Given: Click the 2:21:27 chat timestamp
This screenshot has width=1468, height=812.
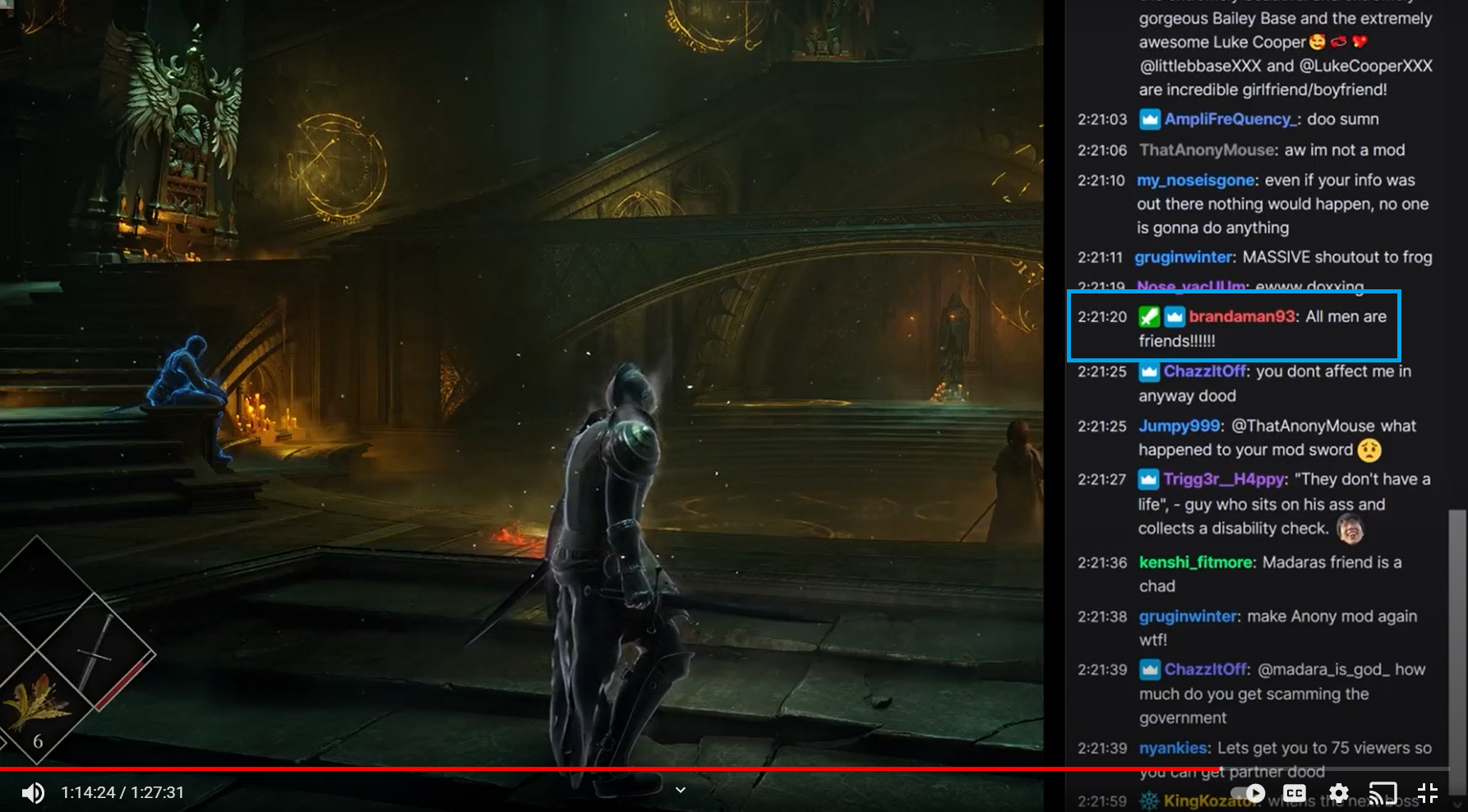Looking at the screenshot, I should tap(1101, 479).
